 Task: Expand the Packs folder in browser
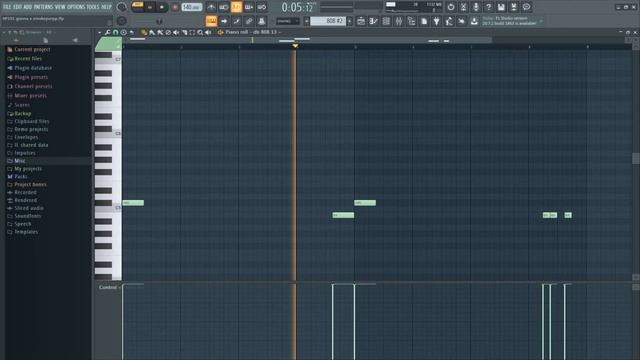coord(20,177)
